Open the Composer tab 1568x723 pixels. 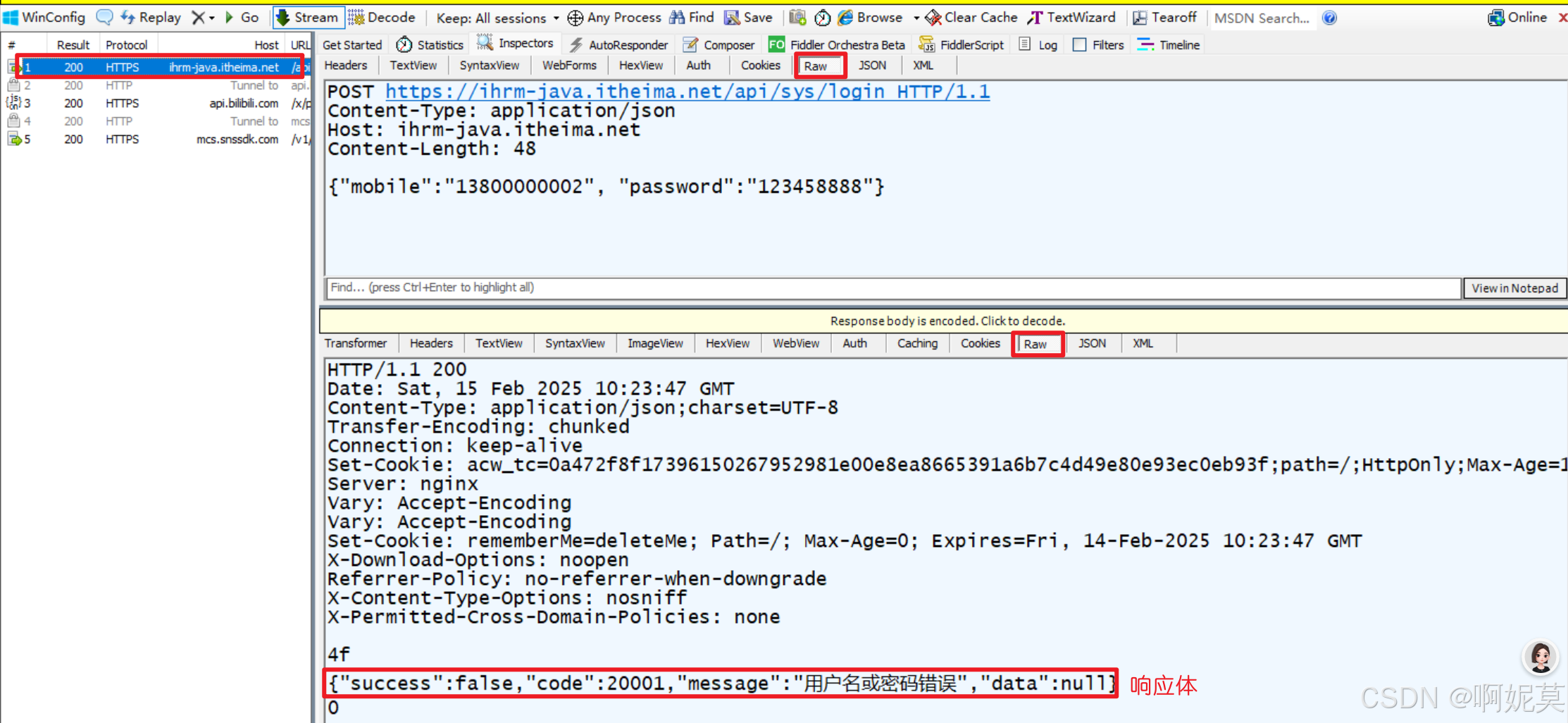(x=719, y=45)
